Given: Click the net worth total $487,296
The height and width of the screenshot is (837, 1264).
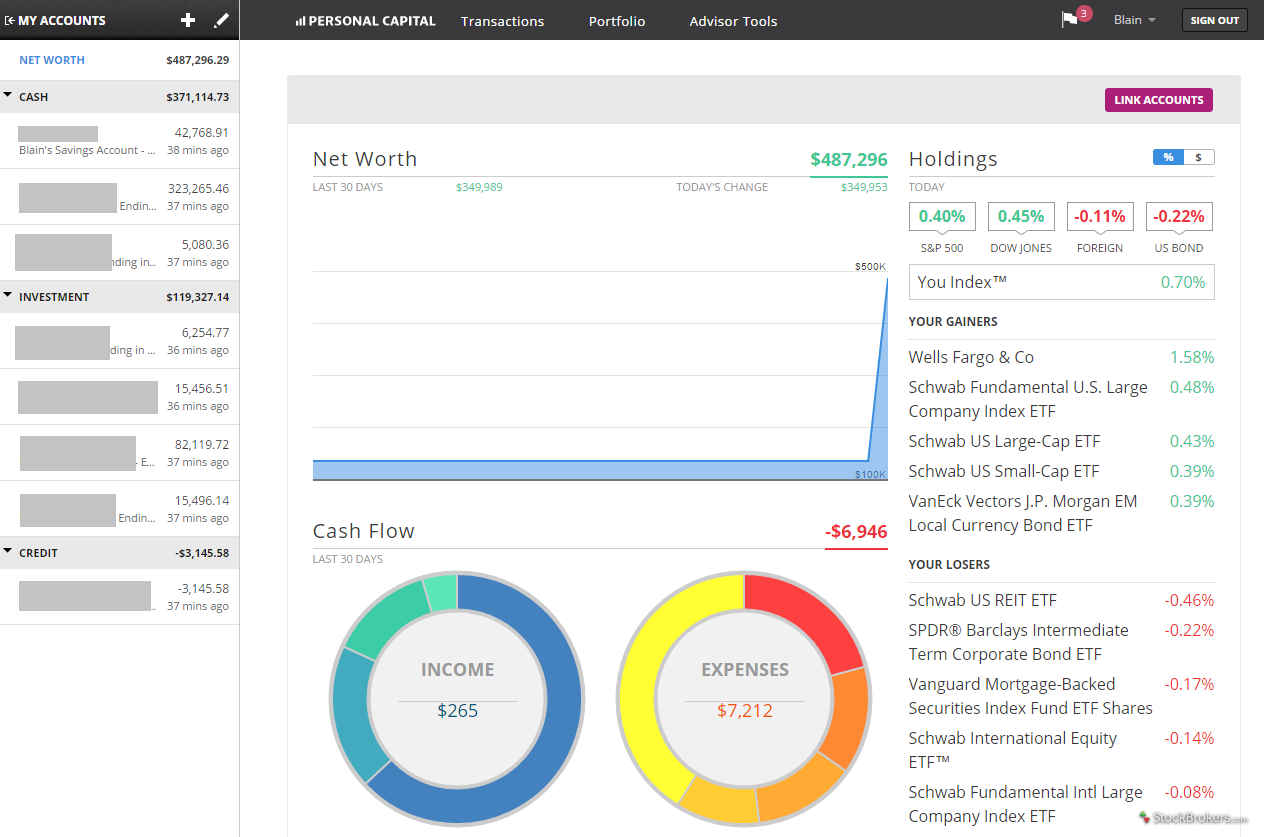Looking at the screenshot, I should click(x=849, y=159).
